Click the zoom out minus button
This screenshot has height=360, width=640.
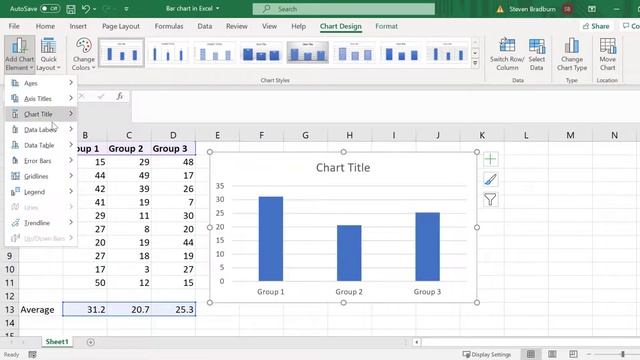click(x=589, y=354)
